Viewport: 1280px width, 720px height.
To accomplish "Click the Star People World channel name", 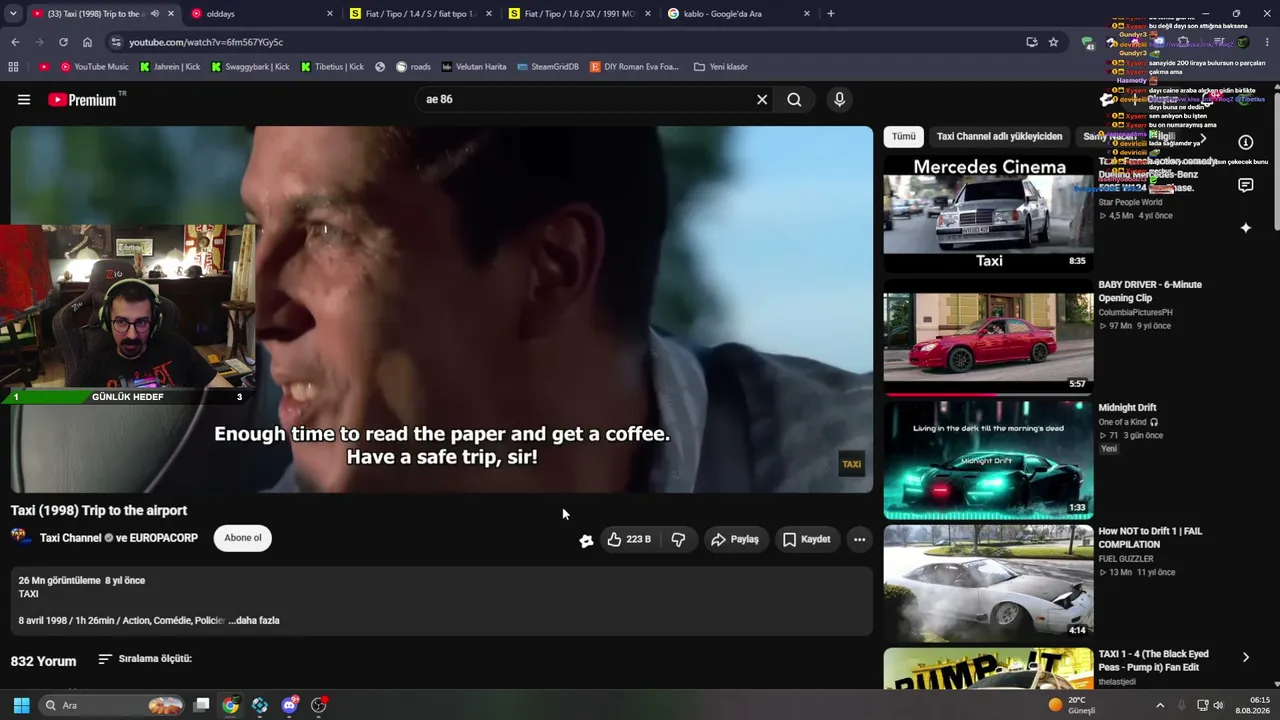I will 1130,202.
